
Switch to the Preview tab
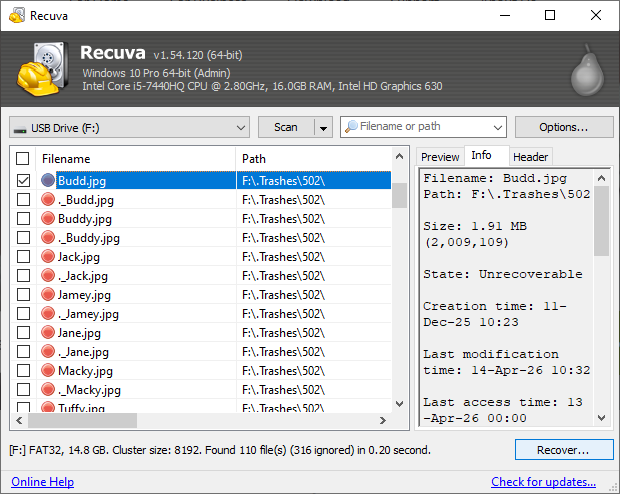[440, 157]
